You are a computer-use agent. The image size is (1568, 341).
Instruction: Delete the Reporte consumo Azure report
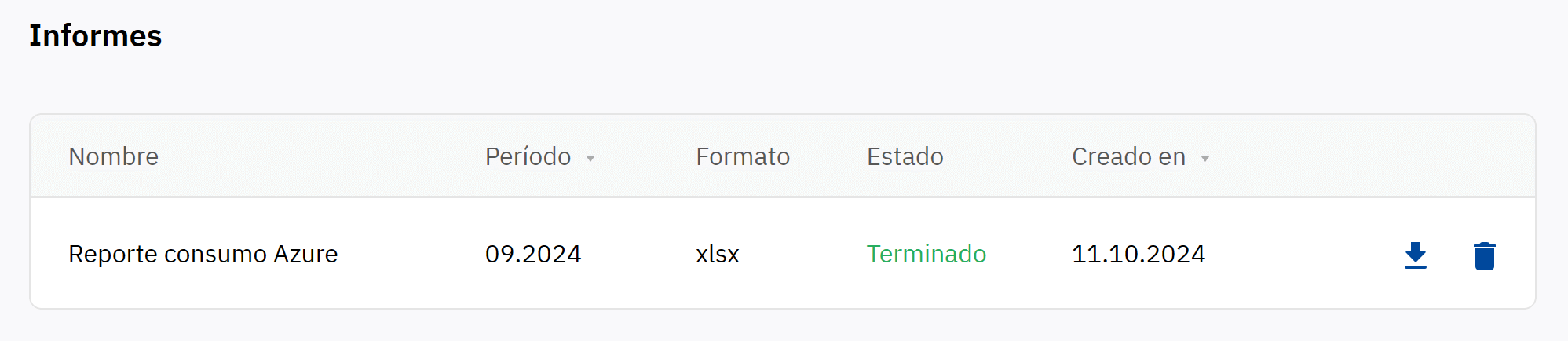[x=1484, y=255]
